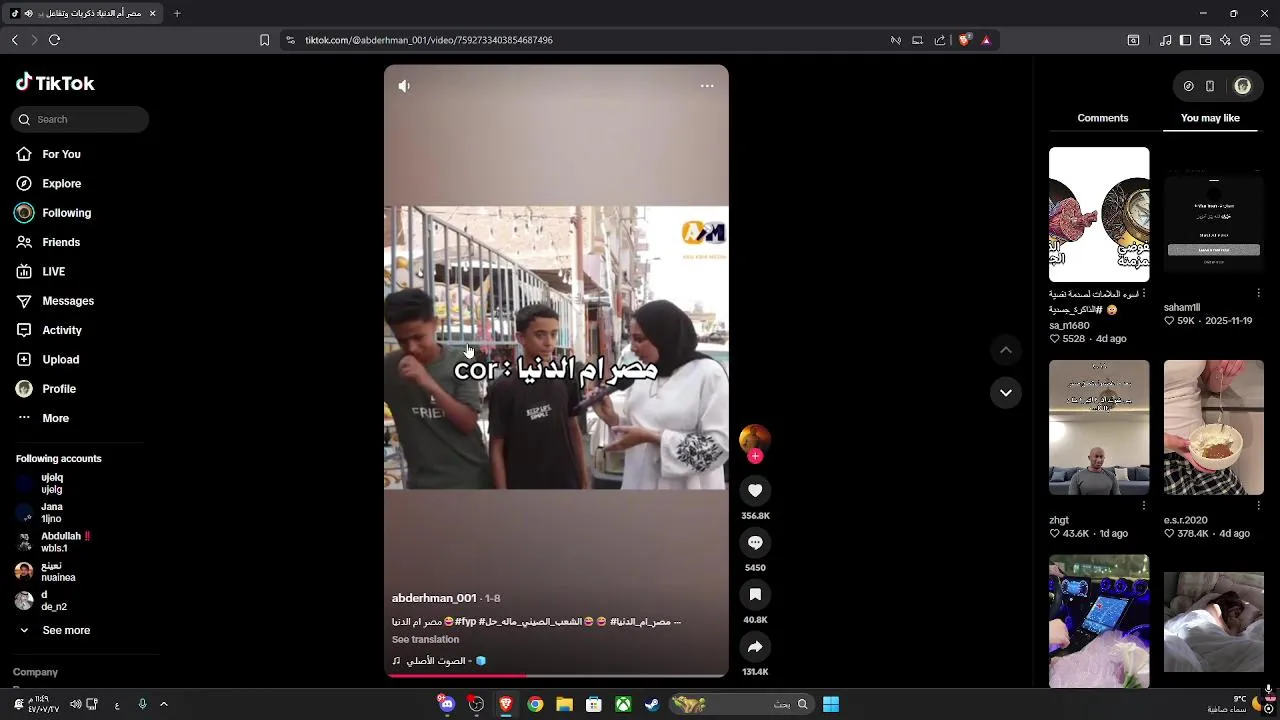The height and width of the screenshot is (720, 1280).
Task: Go to the next video arrow
Action: pos(1006,392)
